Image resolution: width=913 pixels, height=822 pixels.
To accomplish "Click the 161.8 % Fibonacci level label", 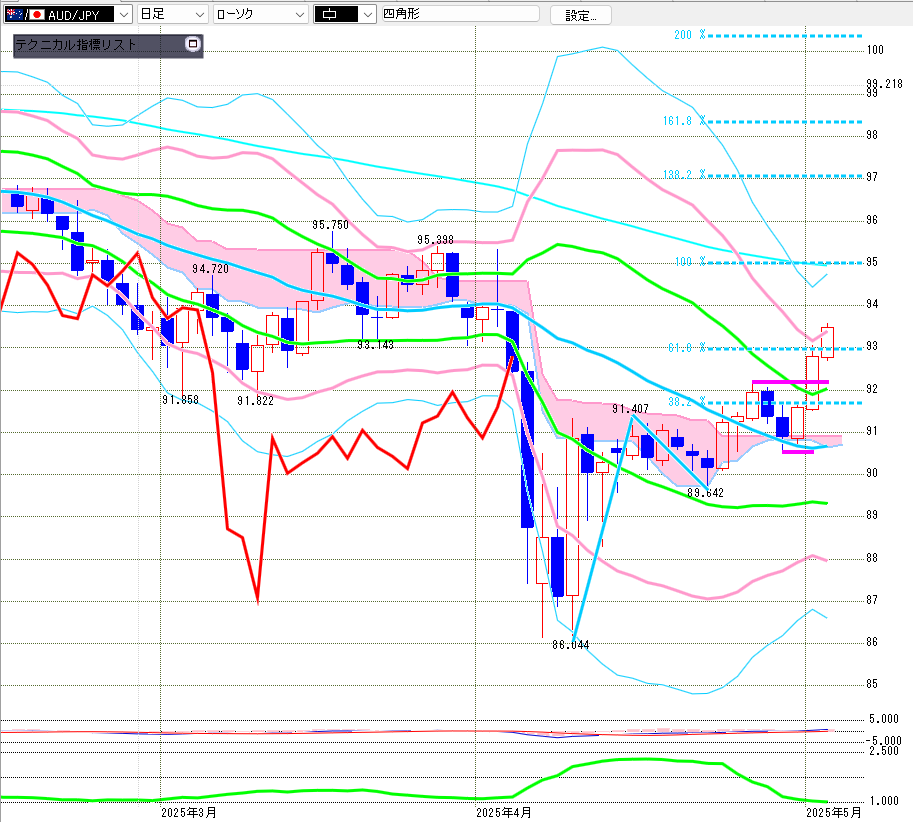I will [684, 121].
